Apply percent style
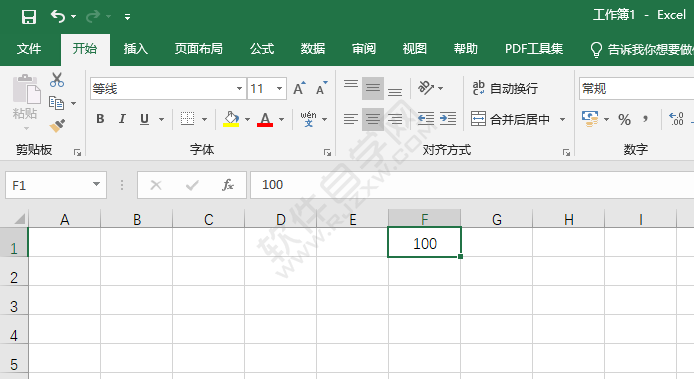This screenshot has height=379, width=694. [x=625, y=119]
